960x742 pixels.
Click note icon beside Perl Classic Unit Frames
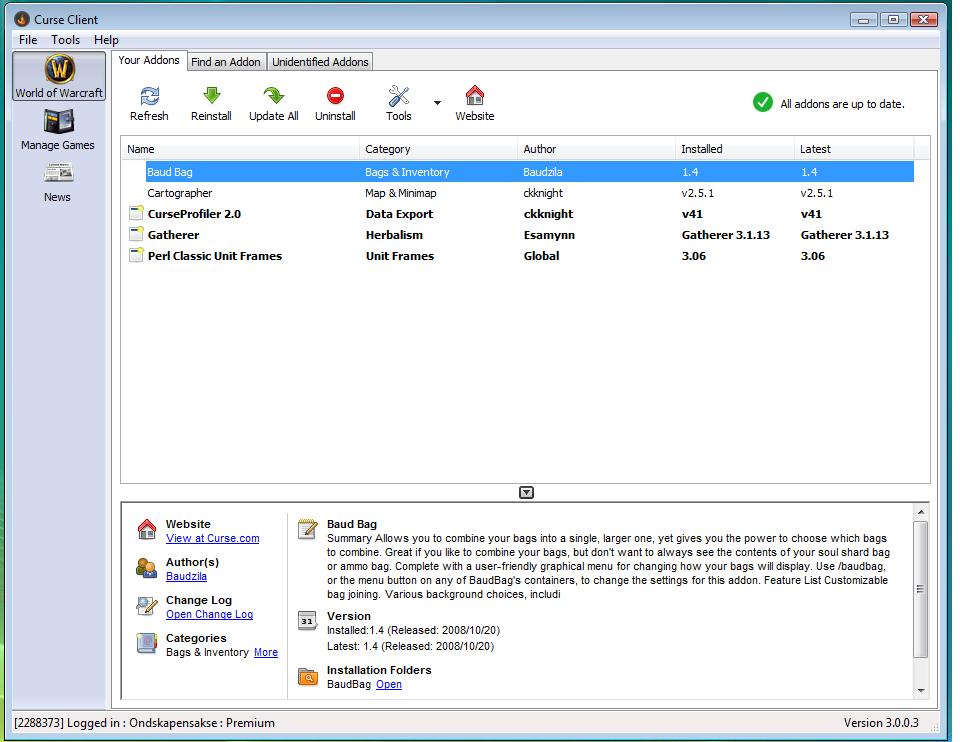[136, 255]
